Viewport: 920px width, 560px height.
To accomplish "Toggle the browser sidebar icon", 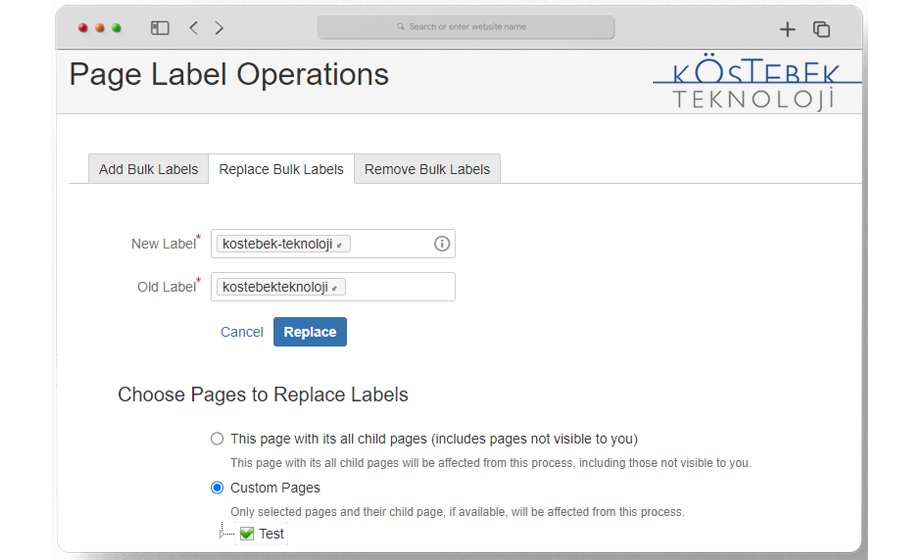I will (160, 28).
